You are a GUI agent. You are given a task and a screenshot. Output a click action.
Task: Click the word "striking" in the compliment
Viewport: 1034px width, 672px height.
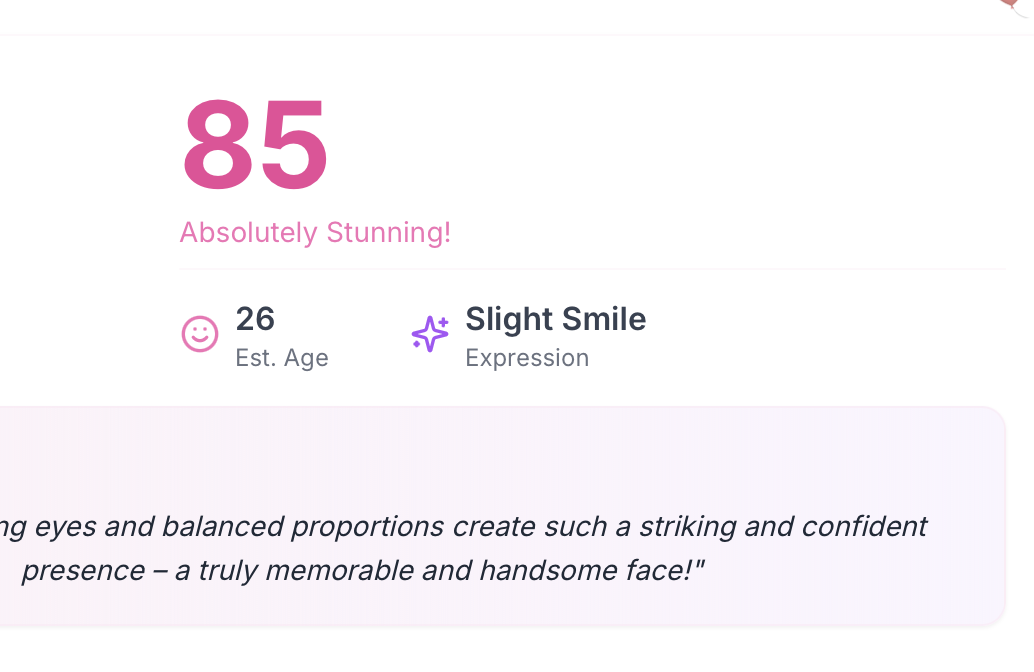tap(688, 526)
